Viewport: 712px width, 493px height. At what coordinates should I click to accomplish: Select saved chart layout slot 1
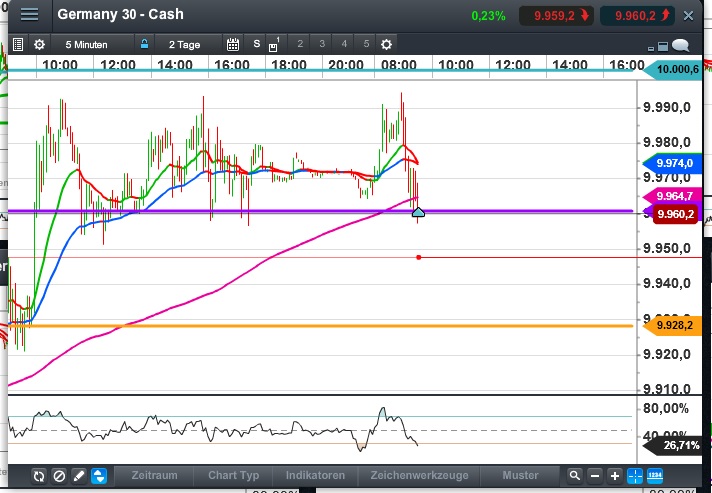point(274,44)
